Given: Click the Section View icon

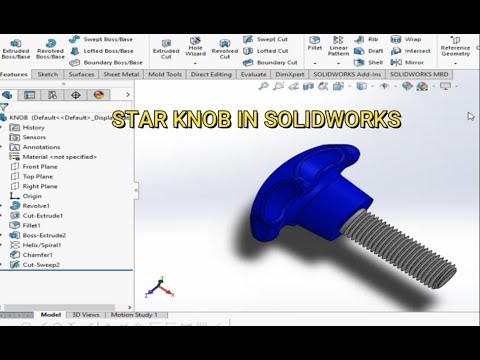Looking at the screenshot, I should pos(308,87).
